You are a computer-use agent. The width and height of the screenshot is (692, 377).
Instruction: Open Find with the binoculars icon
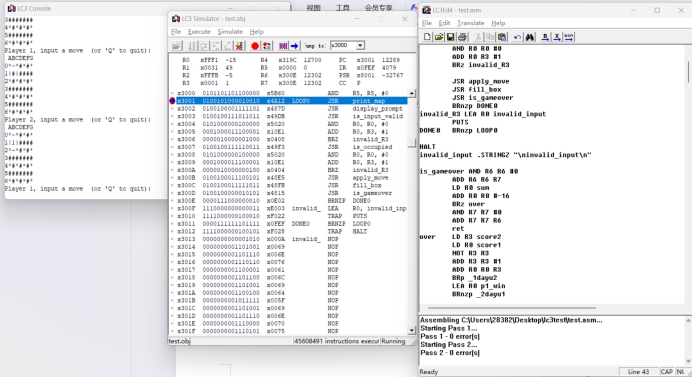(530, 37)
